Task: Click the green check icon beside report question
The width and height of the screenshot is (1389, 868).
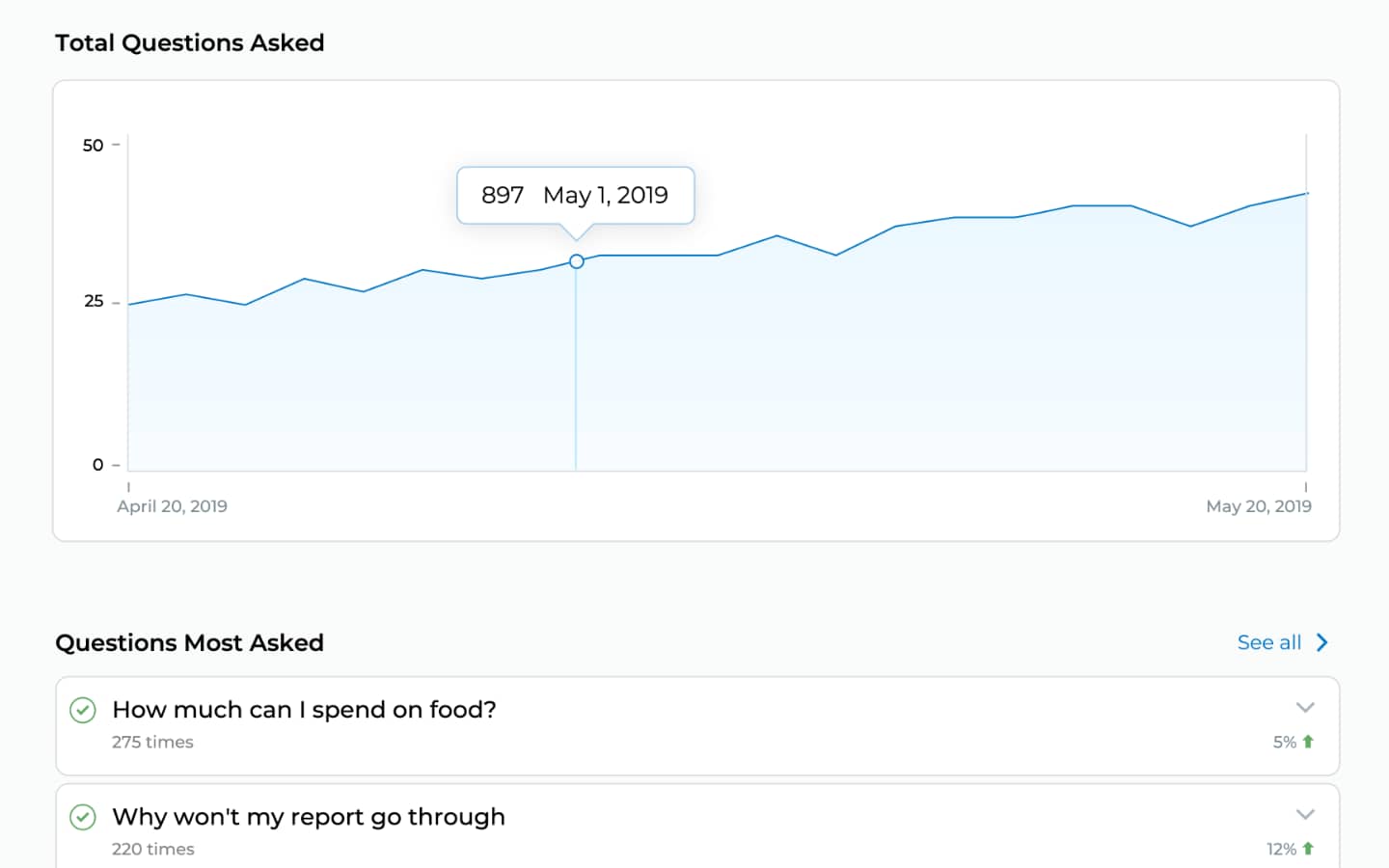Action: [83, 818]
